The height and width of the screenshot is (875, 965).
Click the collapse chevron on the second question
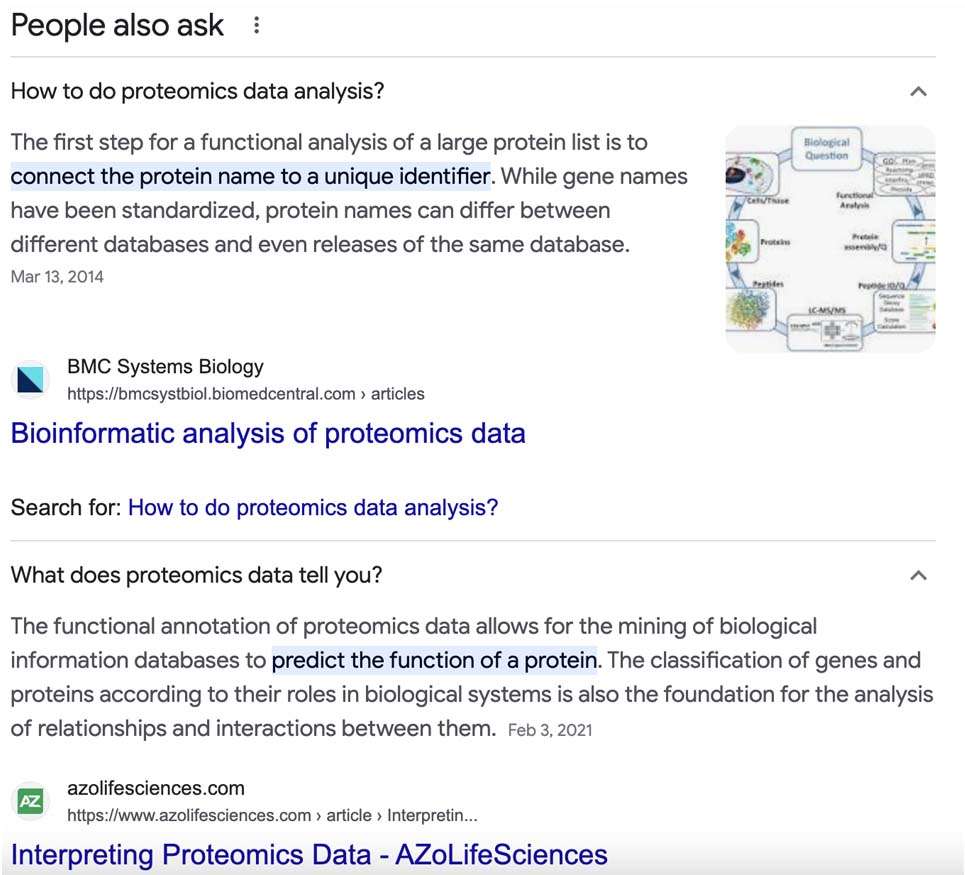(918, 574)
